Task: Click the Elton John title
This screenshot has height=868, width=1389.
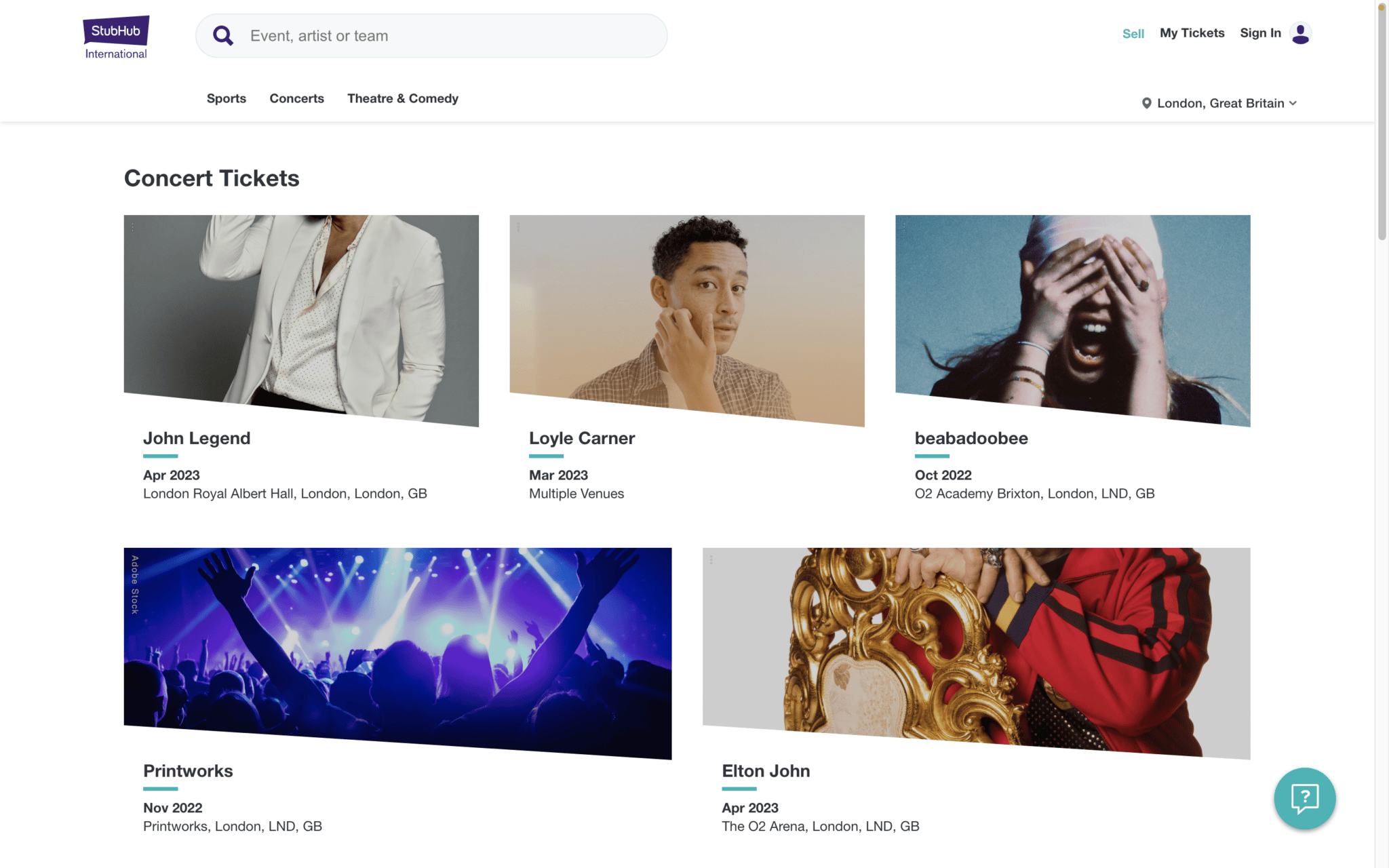Action: click(x=766, y=771)
